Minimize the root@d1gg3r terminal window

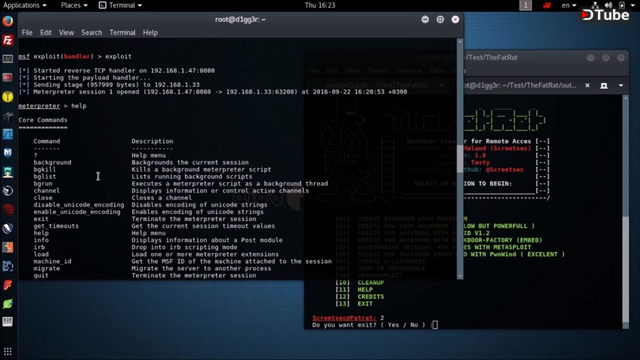[425, 19]
